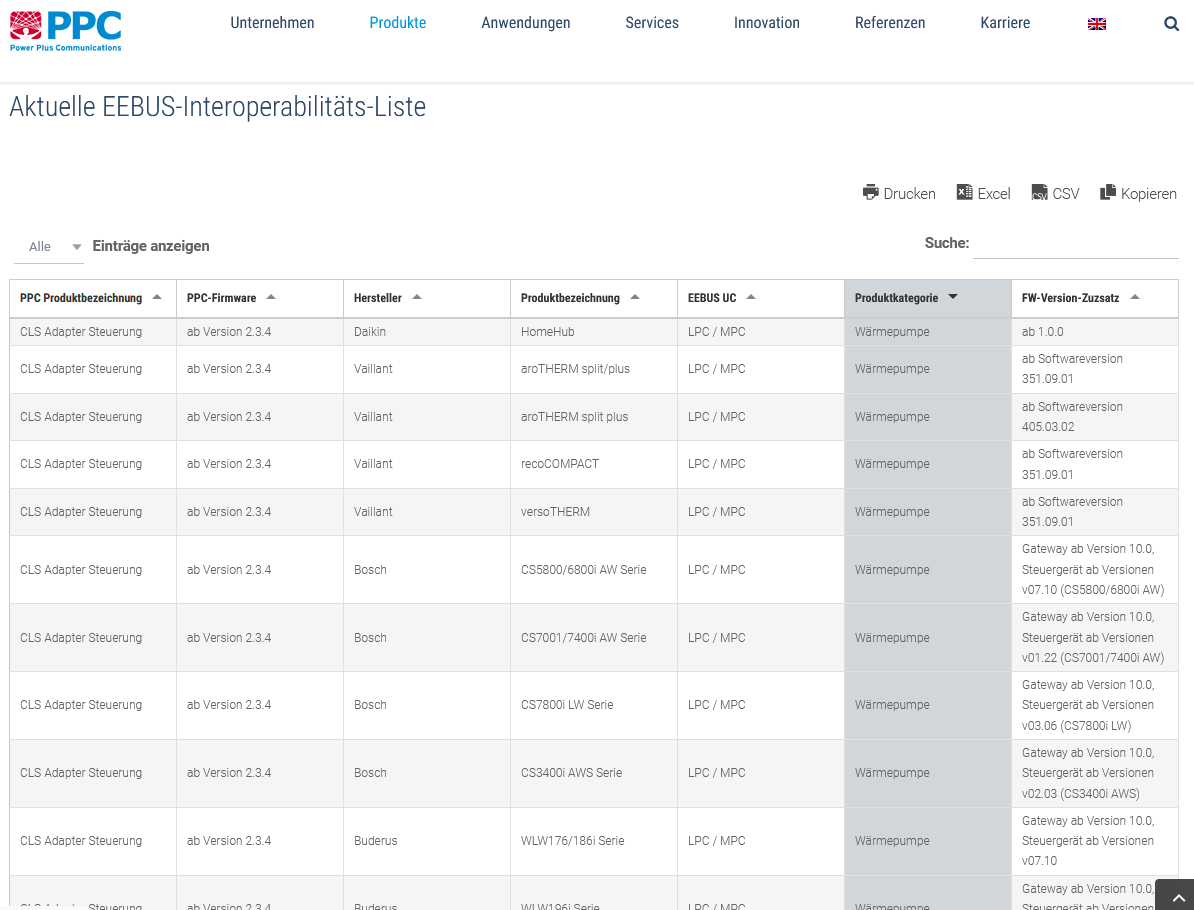1194x910 pixels.
Task: Open the 'Alle' entries-per-page dropdown
Action: click(x=48, y=246)
